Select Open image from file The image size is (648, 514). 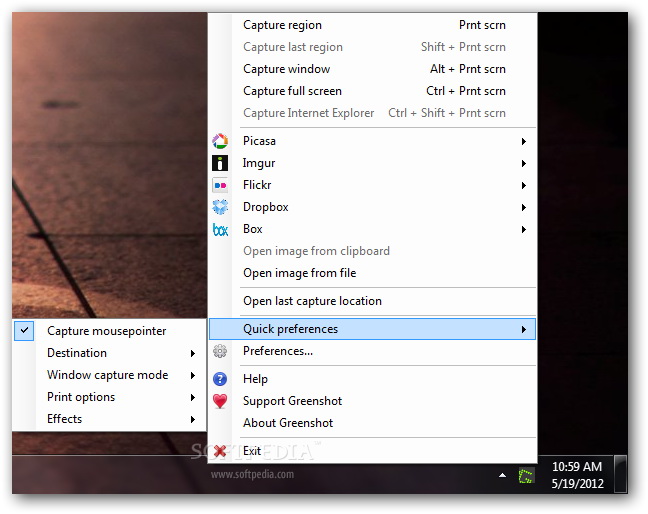[x=372, y=273]
